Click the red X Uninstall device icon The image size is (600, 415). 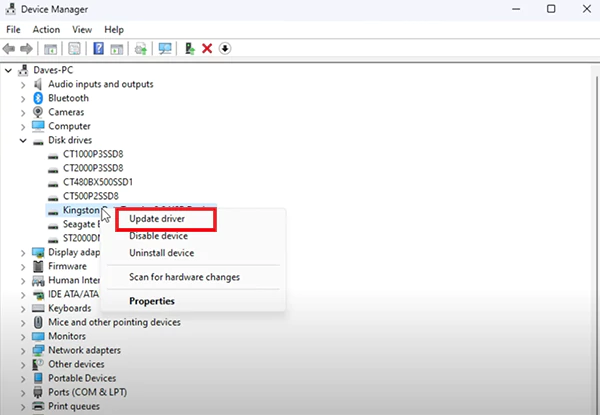tap(207, 49)
